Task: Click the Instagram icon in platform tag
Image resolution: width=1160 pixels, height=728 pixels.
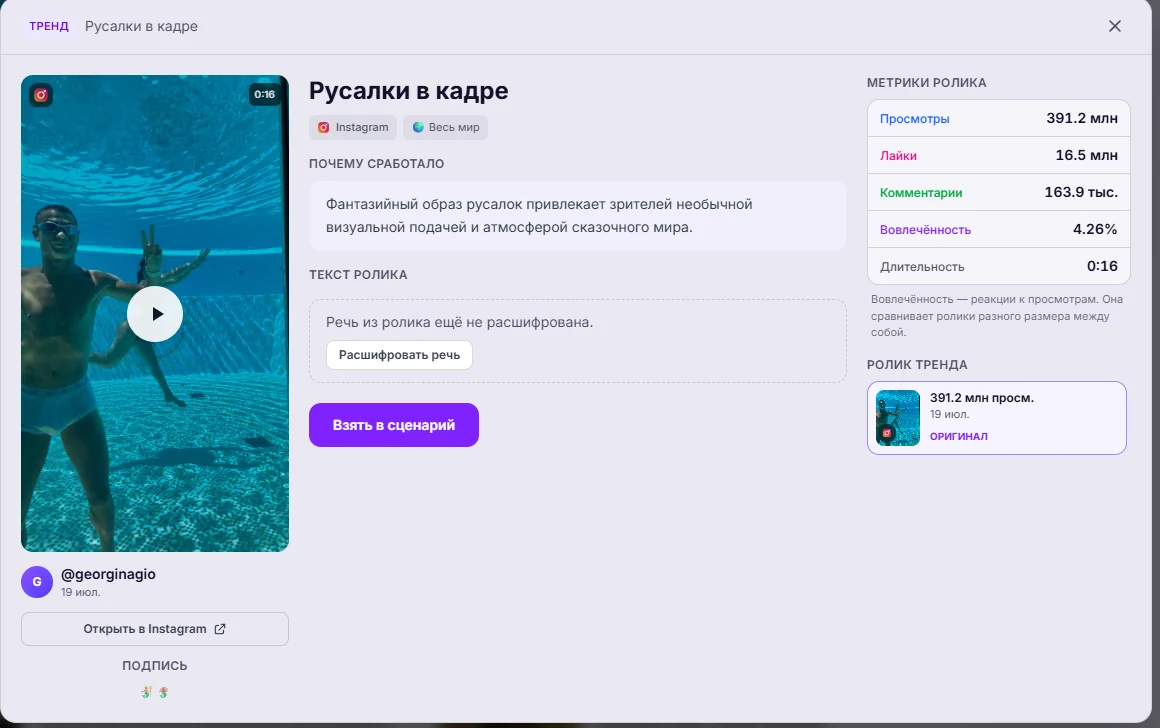Action: [323, 127]
